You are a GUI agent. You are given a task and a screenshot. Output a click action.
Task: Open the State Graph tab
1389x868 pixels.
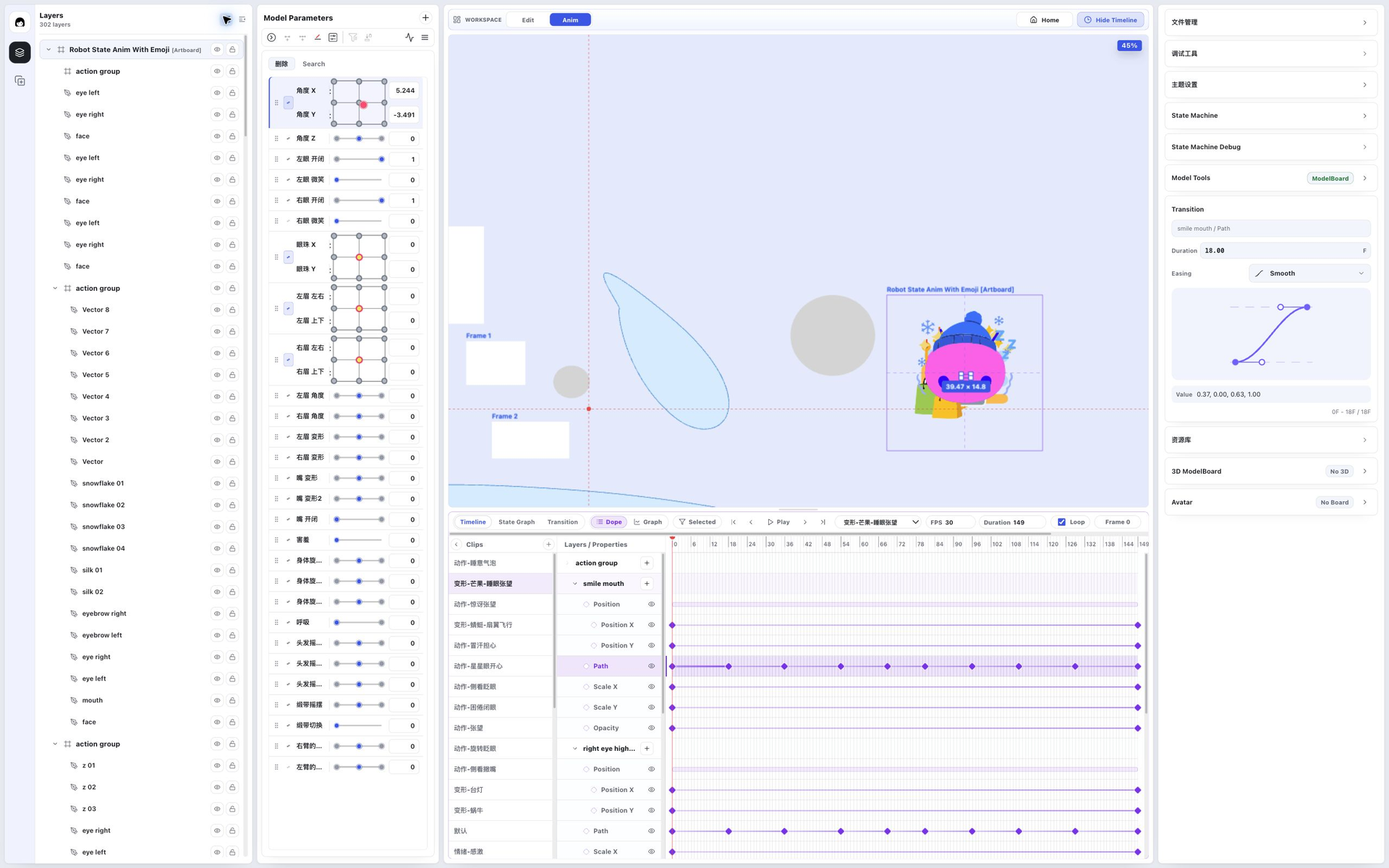[x=517, y=522]
